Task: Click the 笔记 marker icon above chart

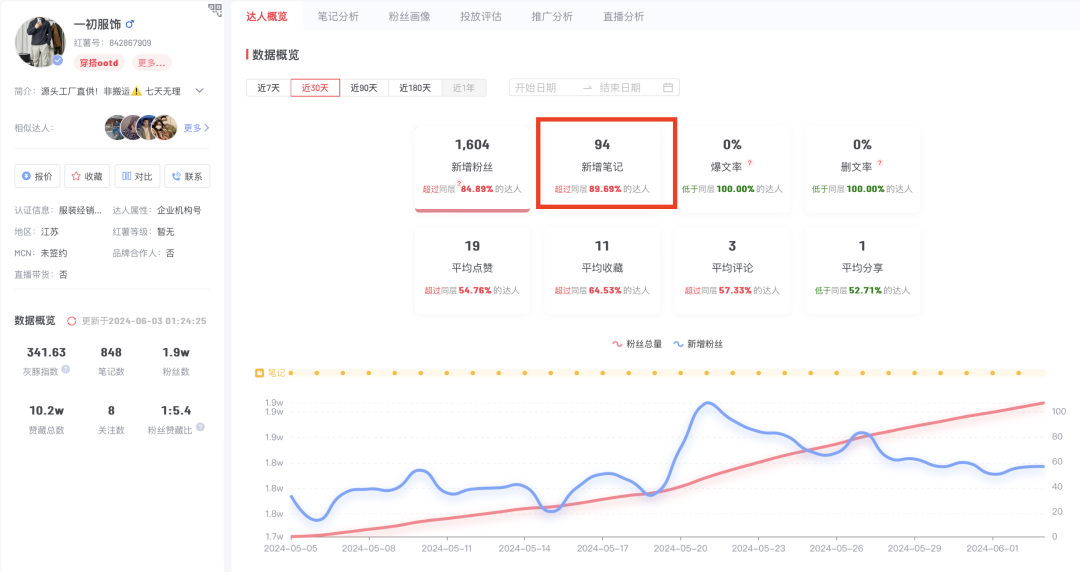Action: (x=260, y=373)
